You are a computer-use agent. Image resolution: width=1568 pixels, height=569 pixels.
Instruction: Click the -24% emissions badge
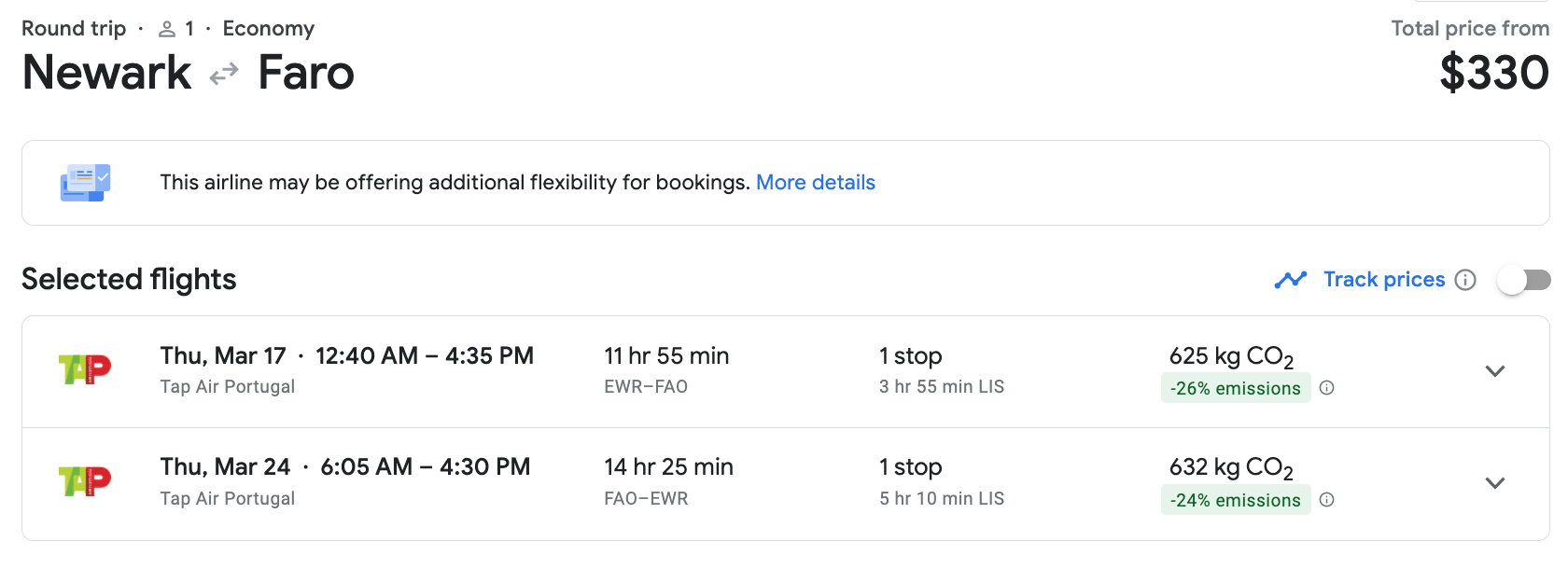coord(1236,500)
